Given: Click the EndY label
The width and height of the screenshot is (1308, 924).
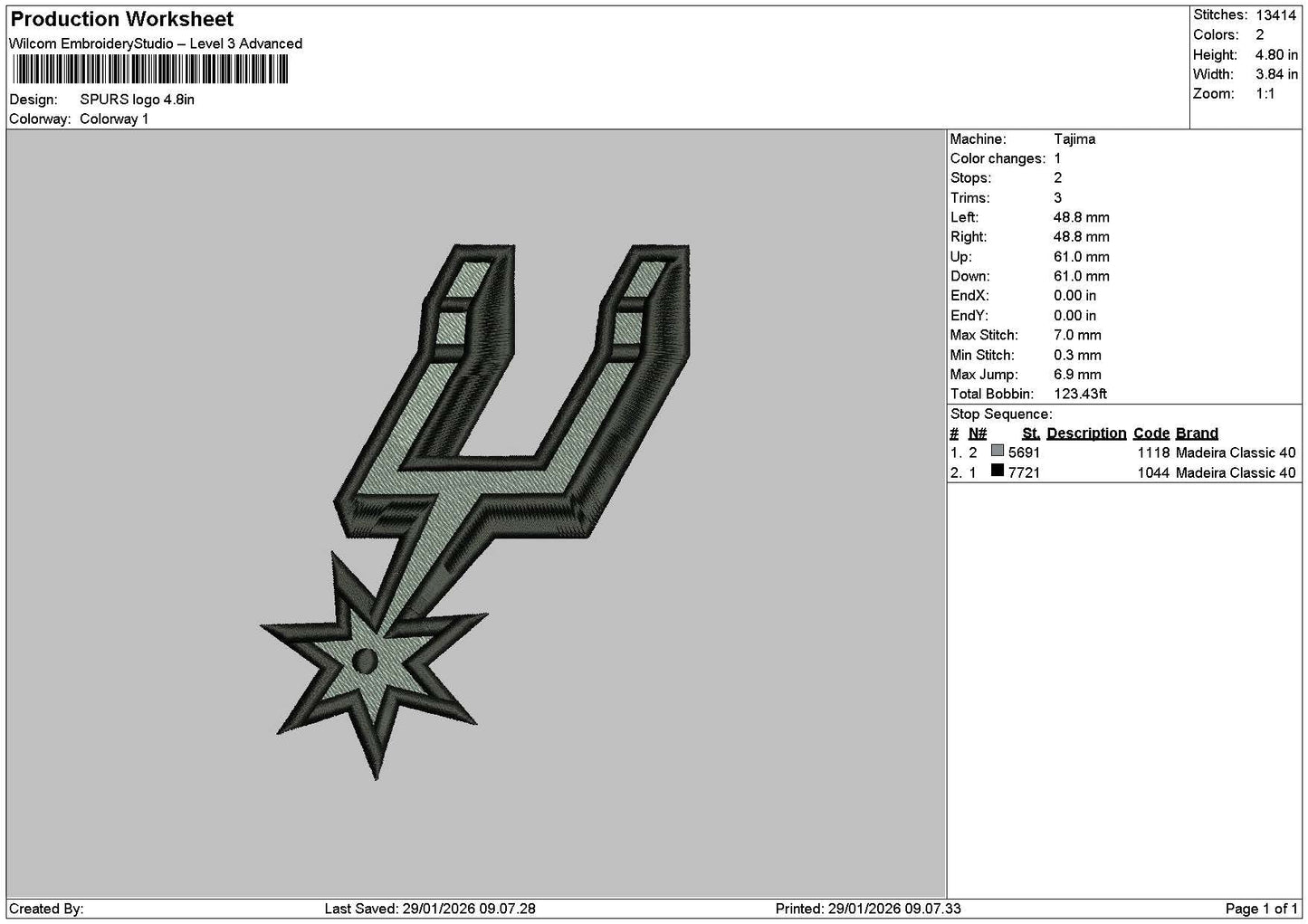Looking at the screenshot, I should click(x=969, y=316).
